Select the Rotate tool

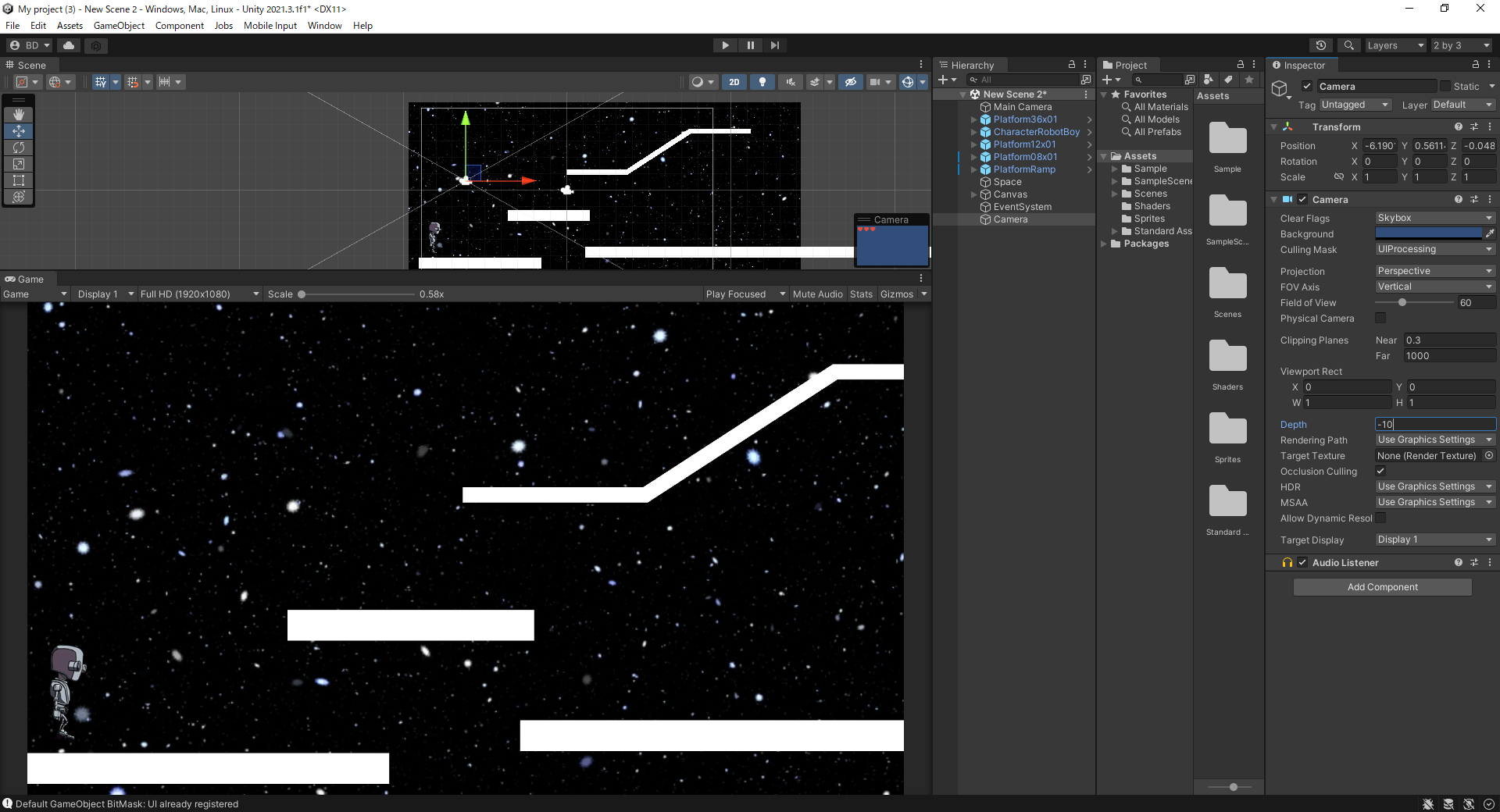click(x=19, y=148)
